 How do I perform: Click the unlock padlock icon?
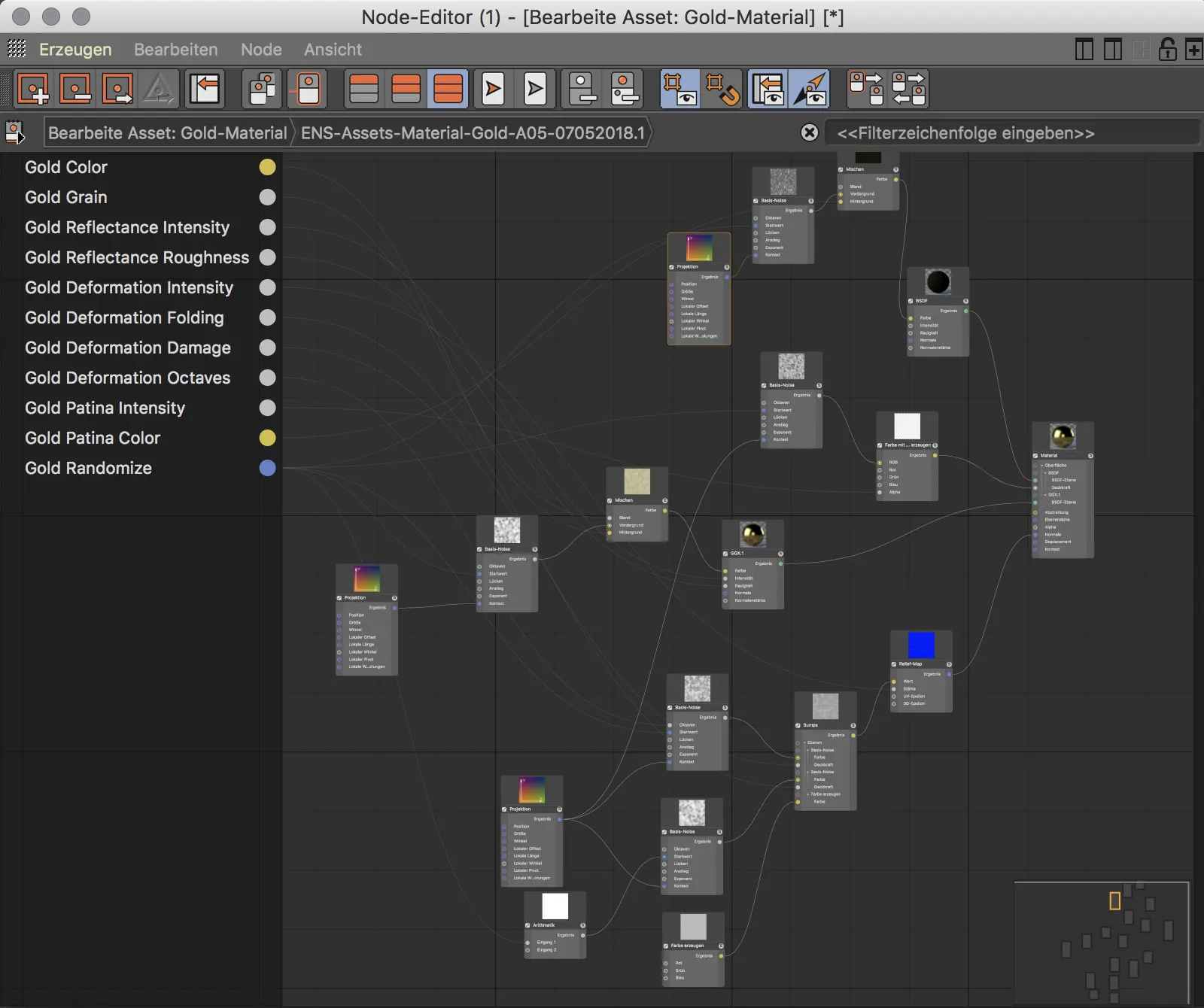[x=1168, y=50]
